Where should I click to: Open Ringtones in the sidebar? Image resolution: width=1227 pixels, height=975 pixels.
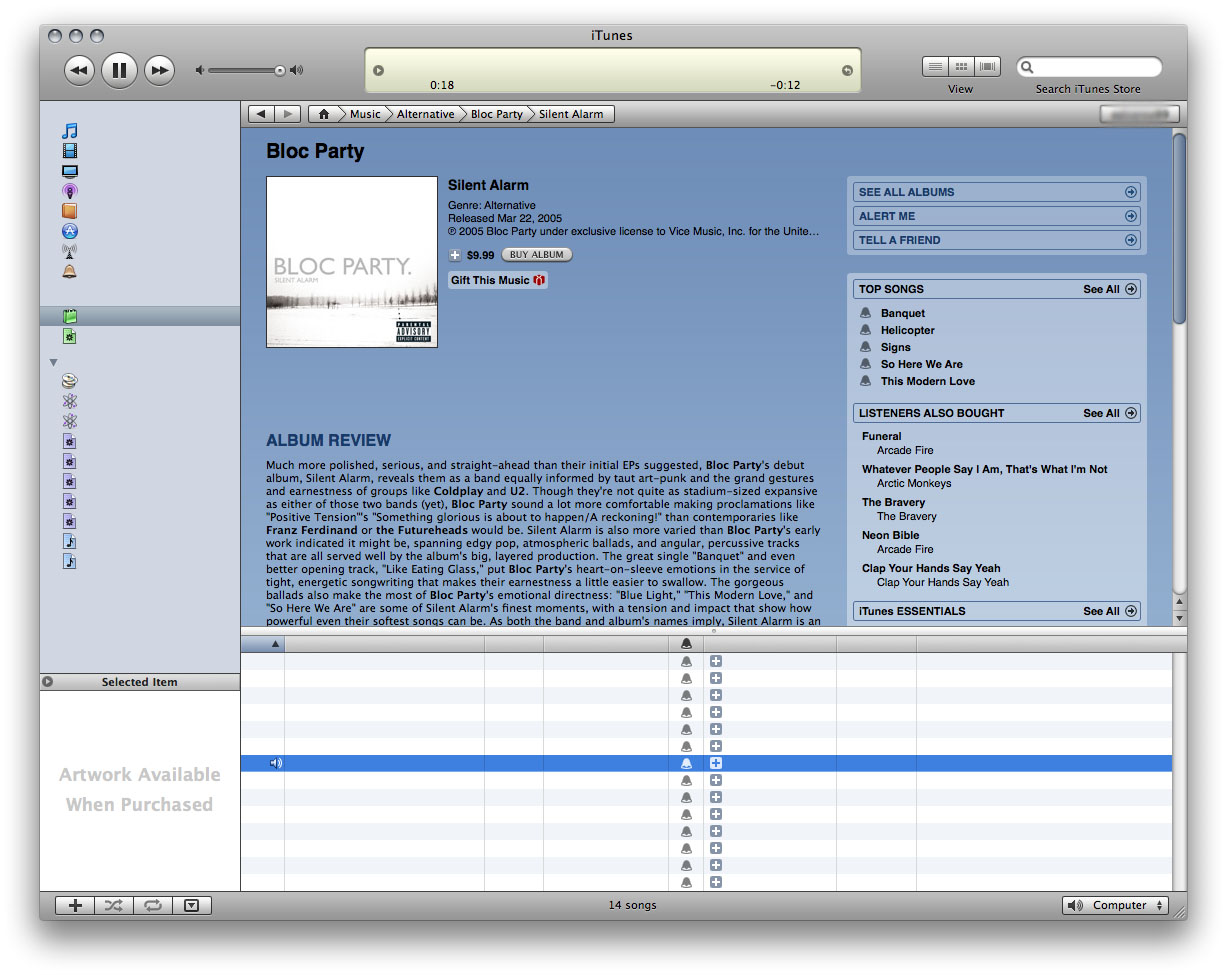coord(69,271)
